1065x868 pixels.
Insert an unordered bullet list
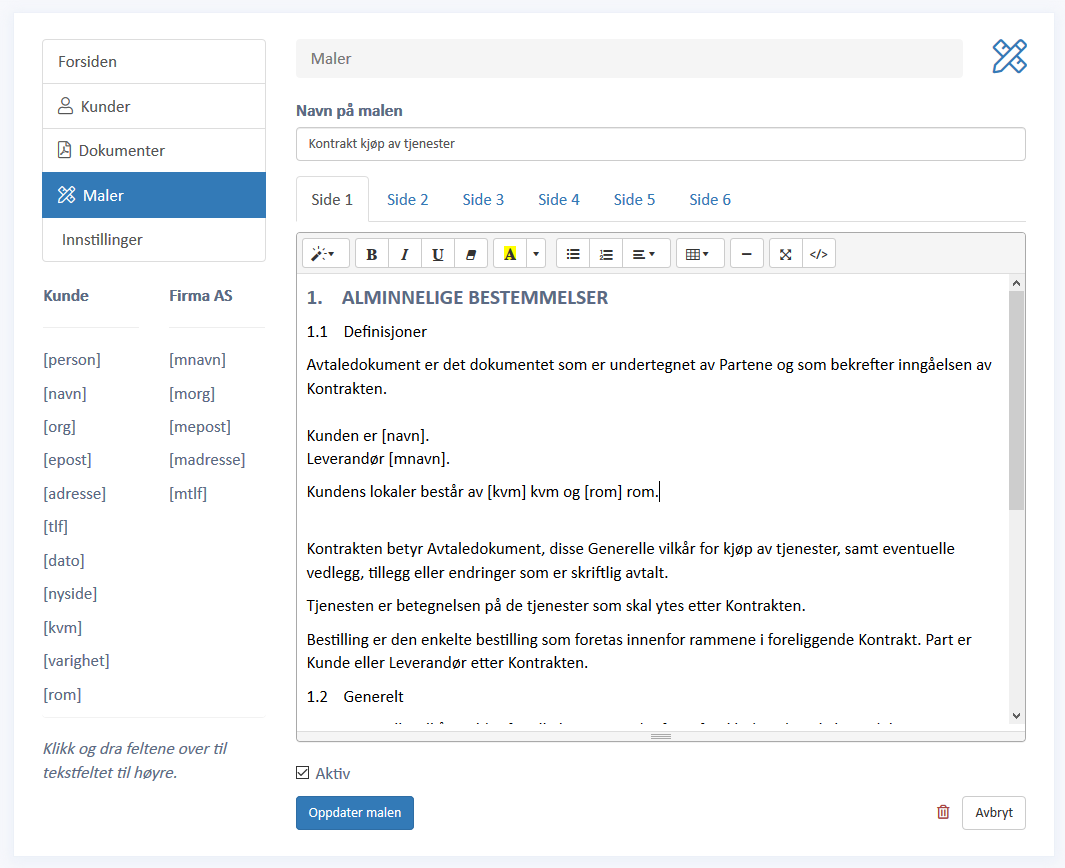pos(573,254)
